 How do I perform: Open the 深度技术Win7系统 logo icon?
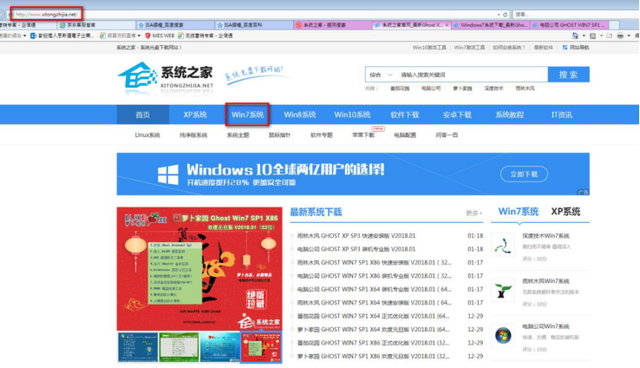click(x=503, y=245)
